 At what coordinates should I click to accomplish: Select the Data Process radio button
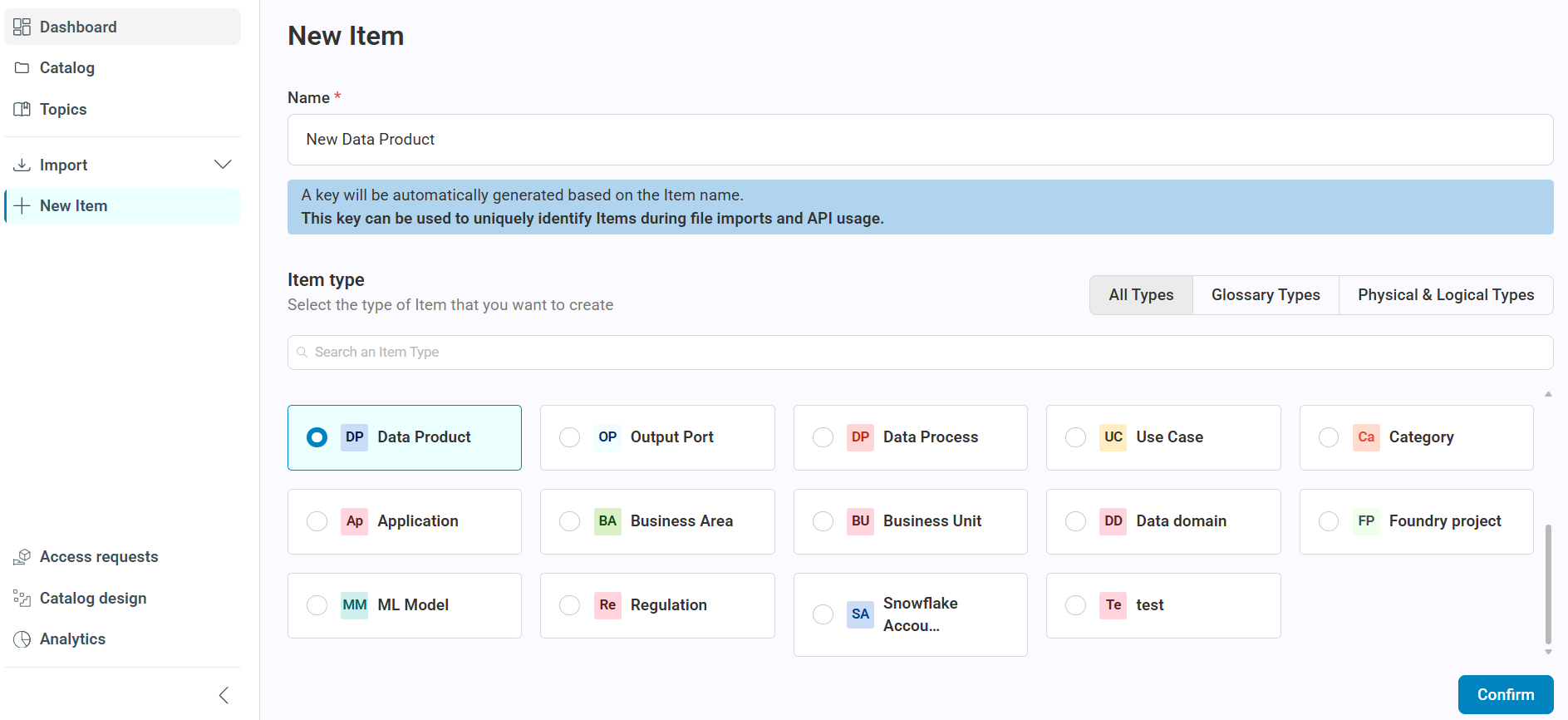pyautogui.click(x=823, y=437)
